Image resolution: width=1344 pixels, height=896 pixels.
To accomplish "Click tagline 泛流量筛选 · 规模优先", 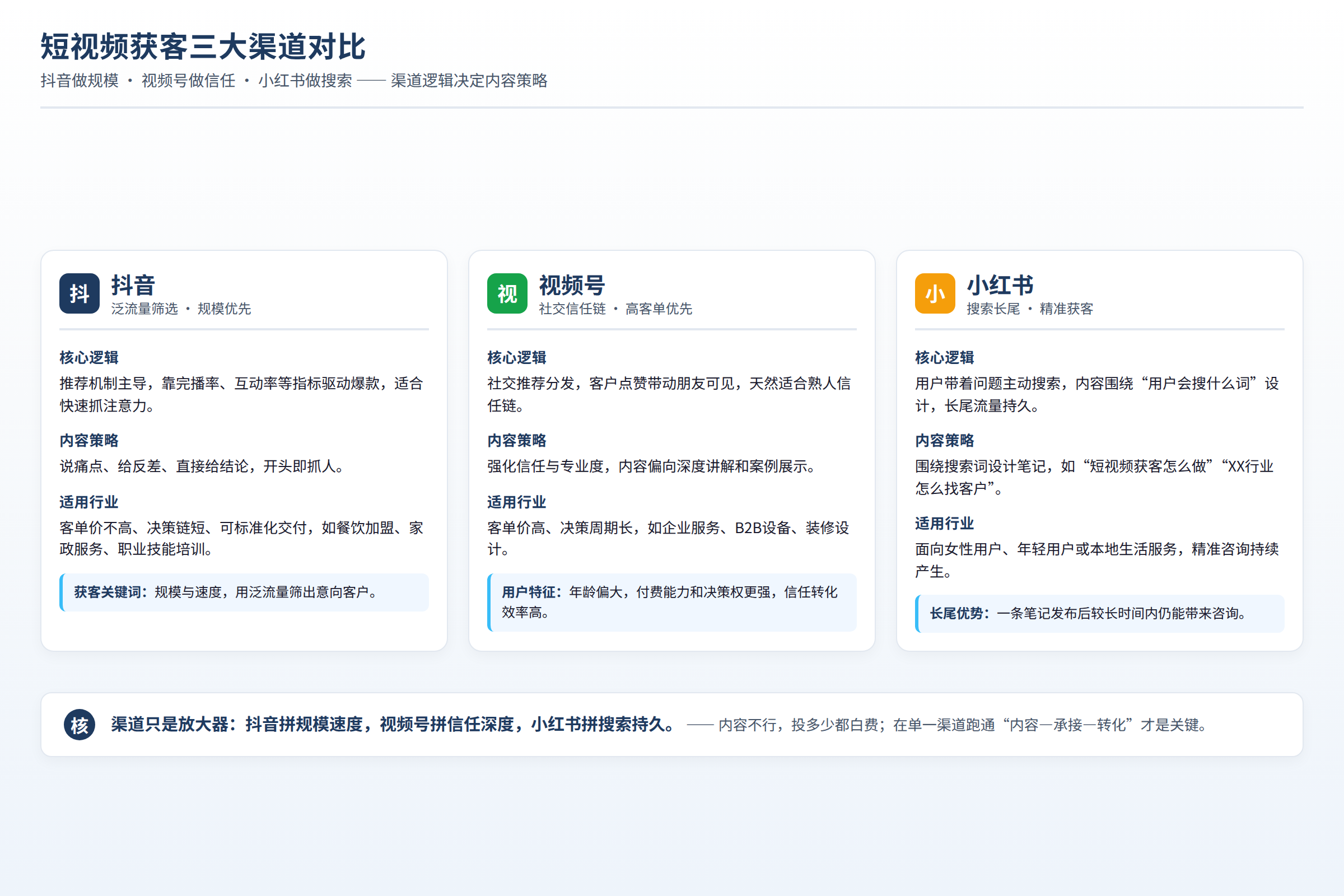I will click(x=181, y=309).
